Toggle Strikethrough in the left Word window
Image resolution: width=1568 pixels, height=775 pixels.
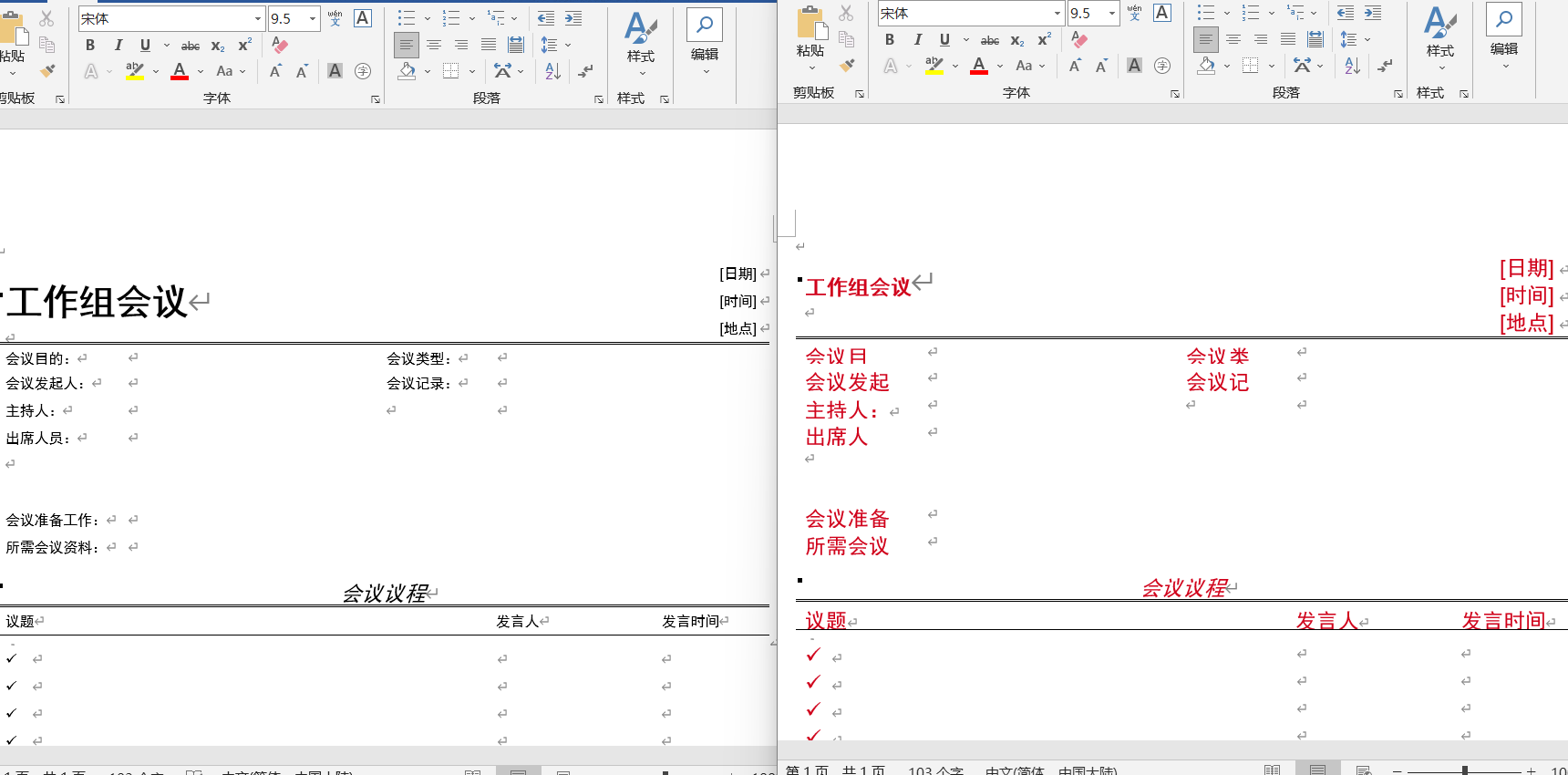(x=191, y=46)
